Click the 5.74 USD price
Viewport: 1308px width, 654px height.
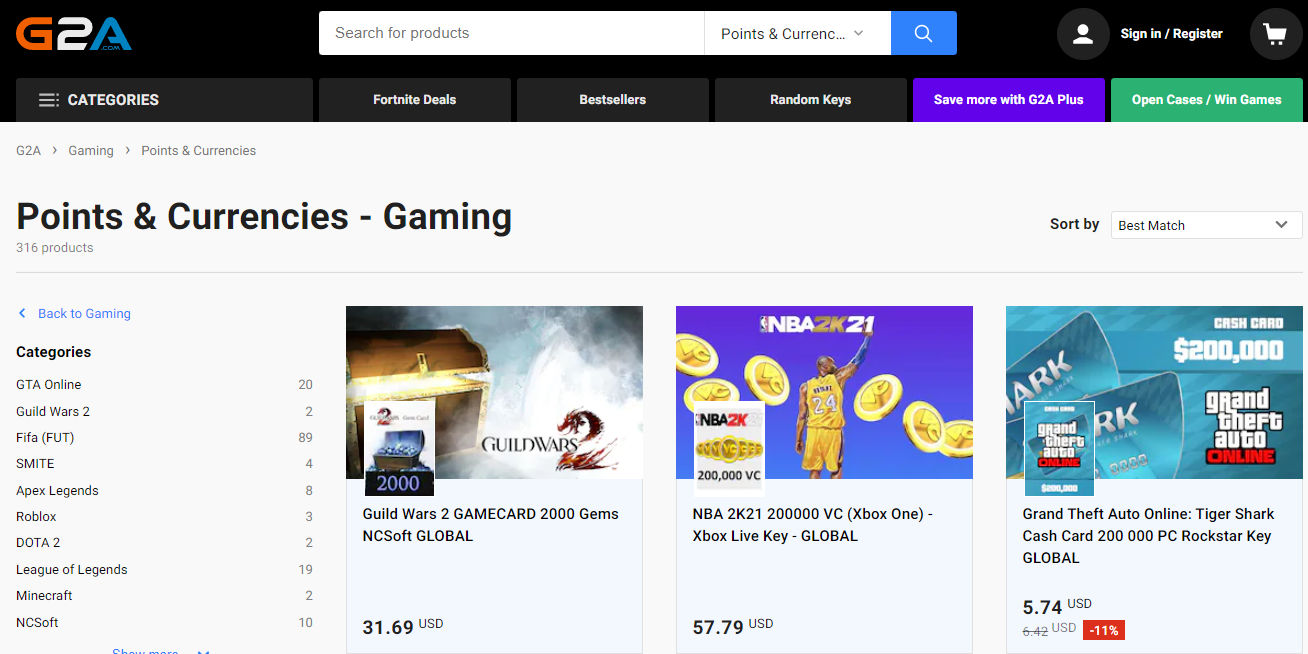(x=1057, y=606)
